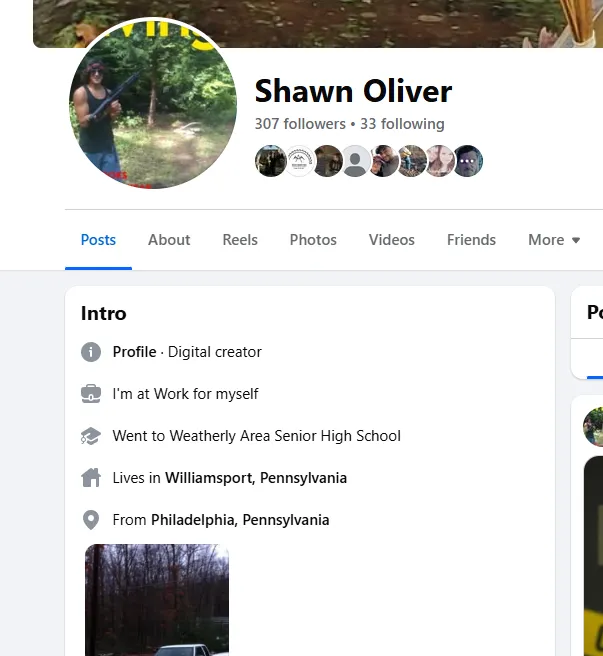The height and width of the screenshot is (656, 603).
Task: Click the location pin icon beside From
Action: tap(91, 520)
